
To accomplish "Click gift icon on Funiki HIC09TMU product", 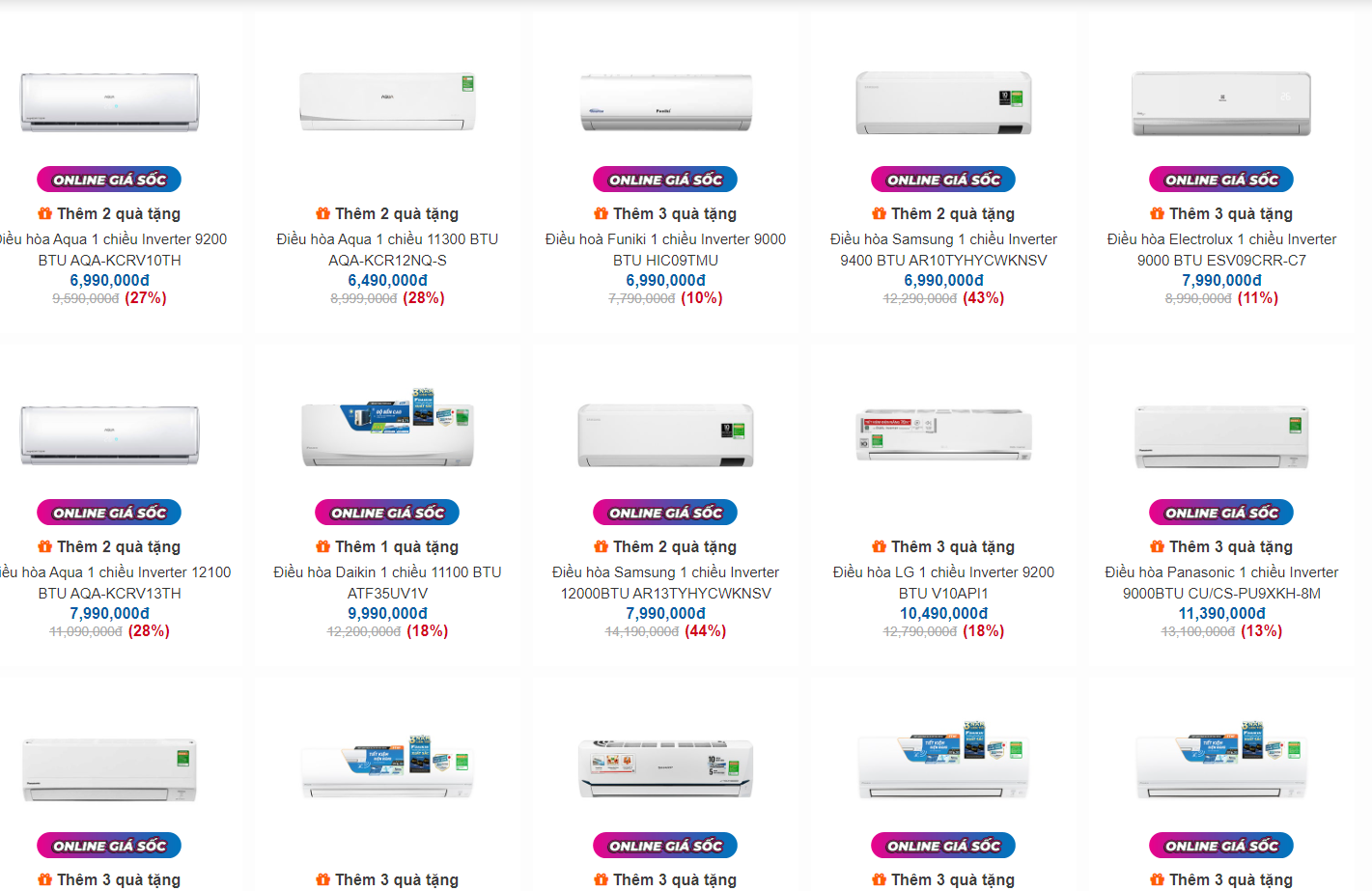I will tap(601, 213).
